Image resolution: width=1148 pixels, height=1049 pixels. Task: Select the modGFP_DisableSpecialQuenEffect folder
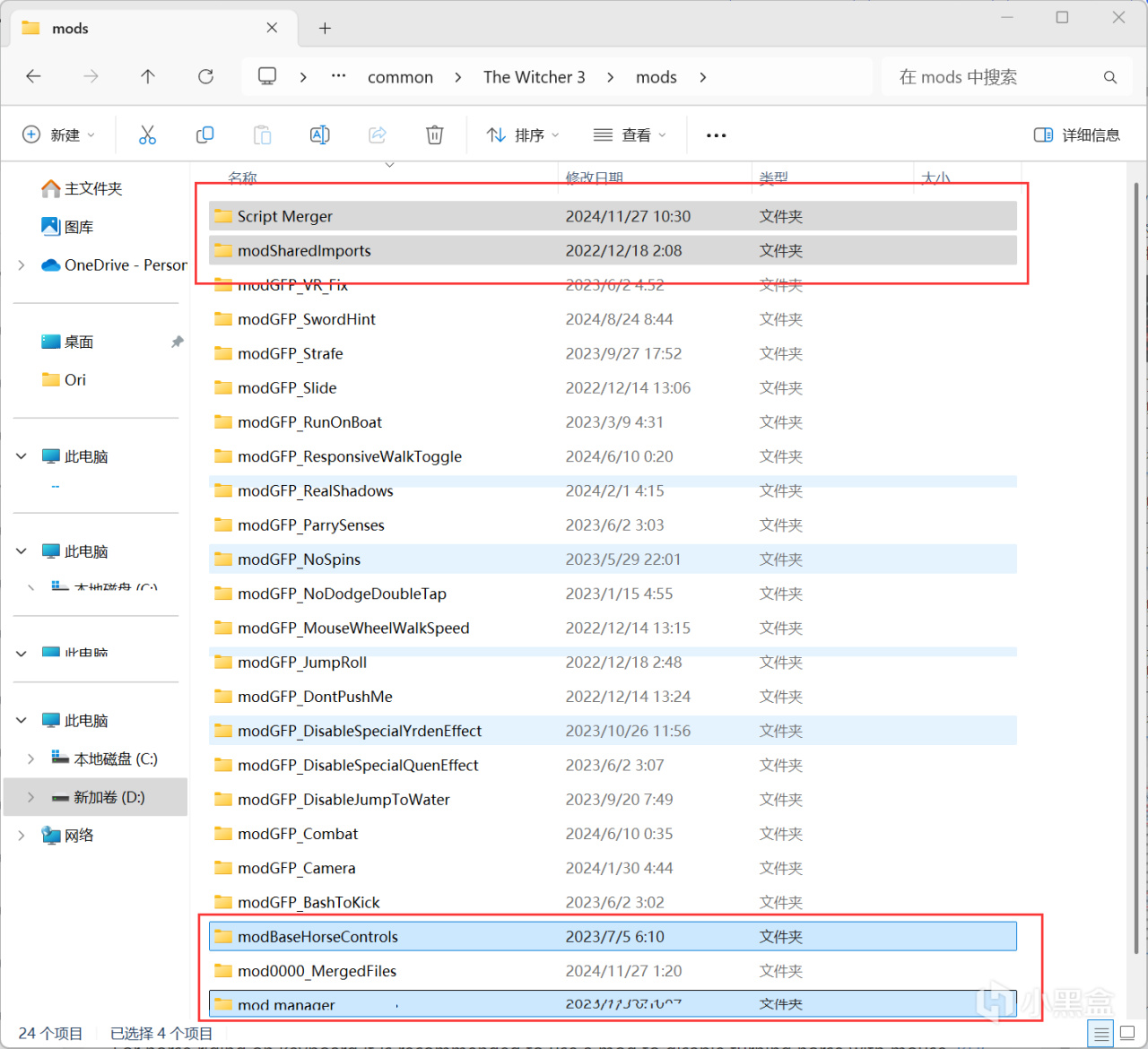(x=613, y=765)
